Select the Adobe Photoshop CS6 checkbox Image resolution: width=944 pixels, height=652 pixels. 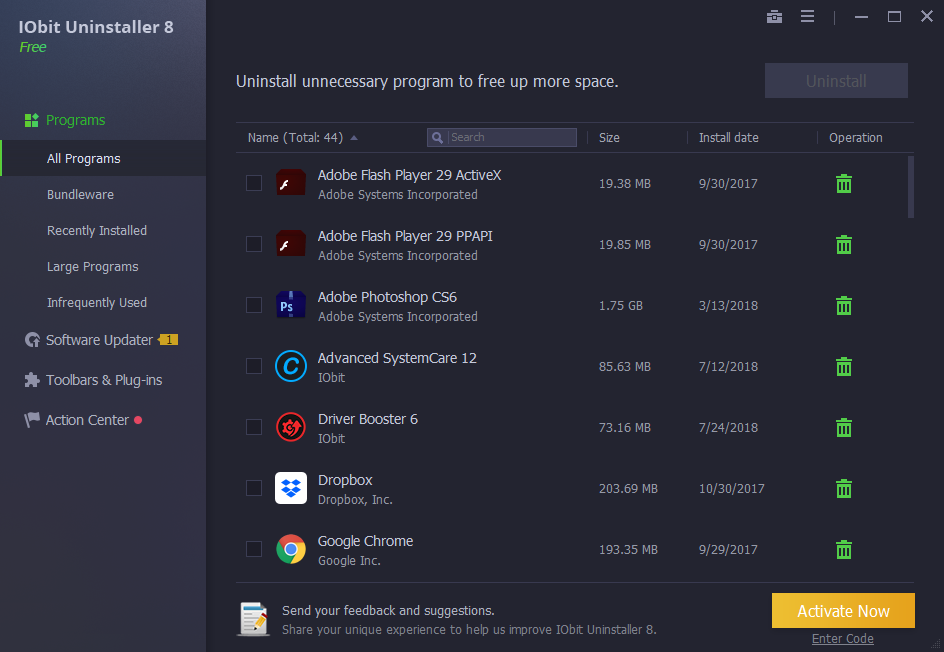click(x=254, y=305)
